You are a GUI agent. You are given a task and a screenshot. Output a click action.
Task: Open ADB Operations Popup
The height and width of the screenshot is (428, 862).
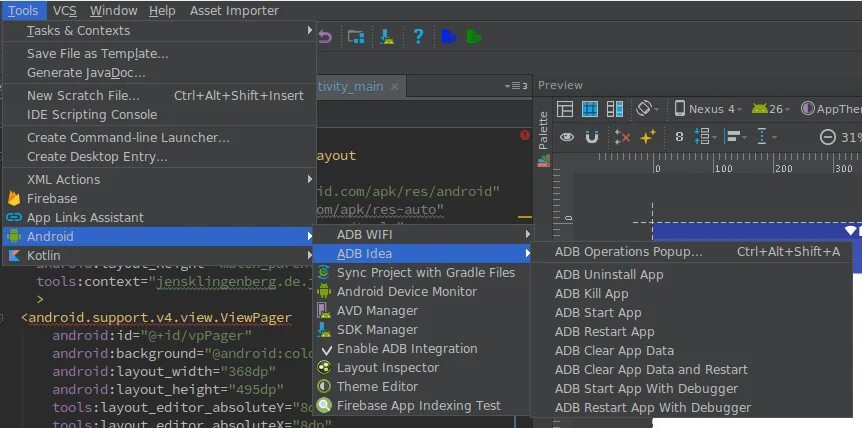click(692, 252)
